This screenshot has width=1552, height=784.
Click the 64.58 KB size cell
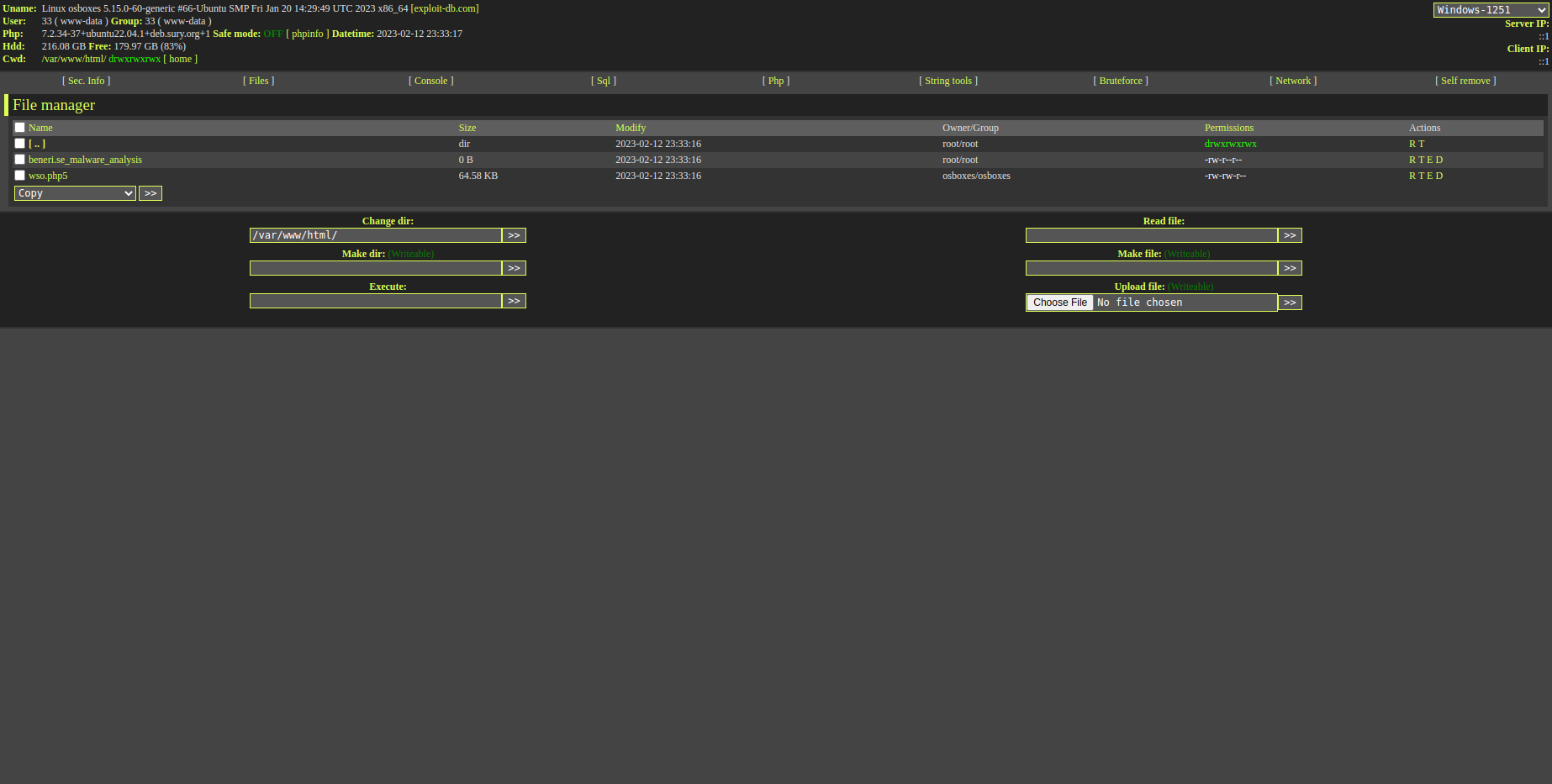pyautogui.click(x=478, y=176)
